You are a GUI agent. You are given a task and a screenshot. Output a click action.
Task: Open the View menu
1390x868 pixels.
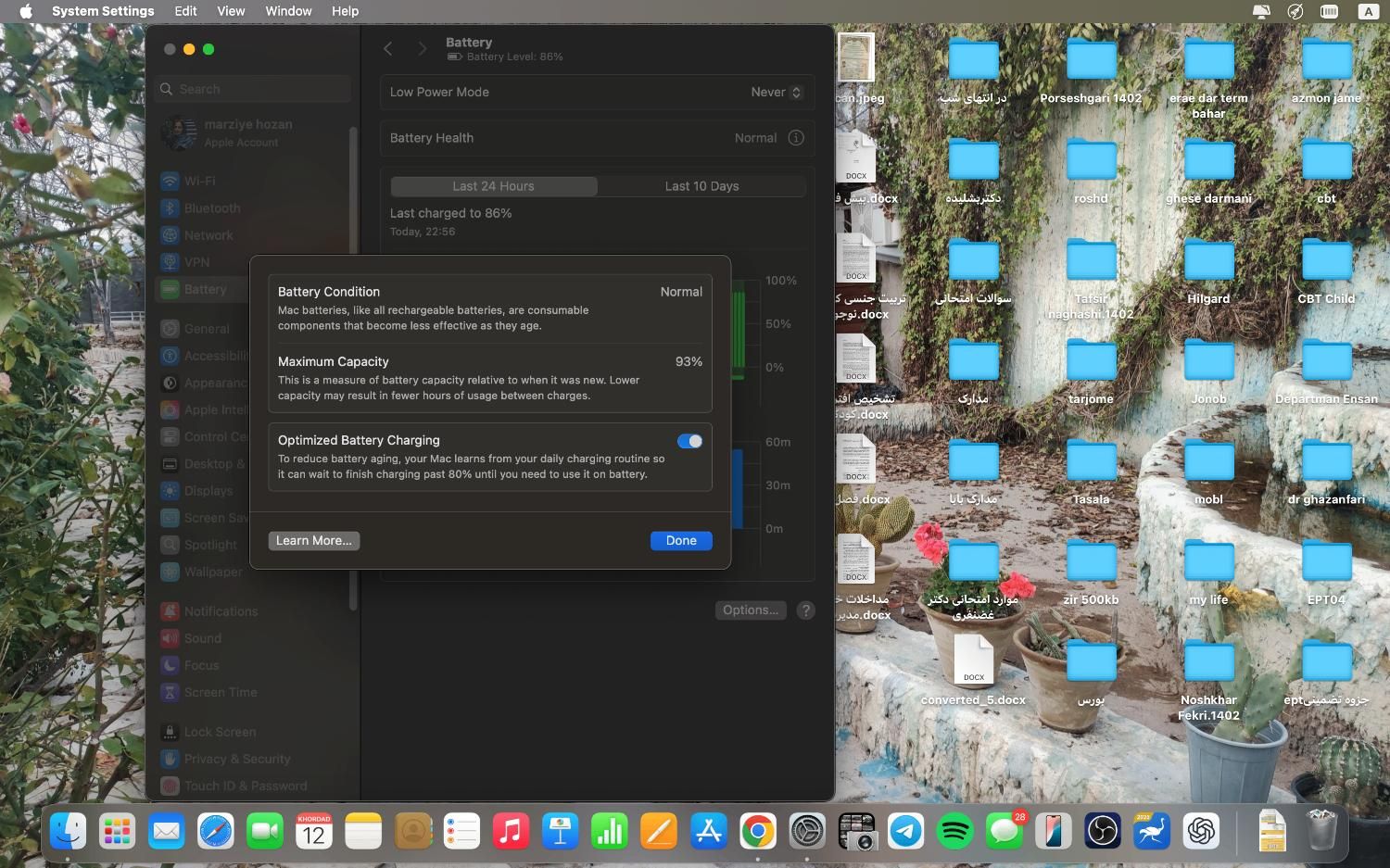coord(231,11)
